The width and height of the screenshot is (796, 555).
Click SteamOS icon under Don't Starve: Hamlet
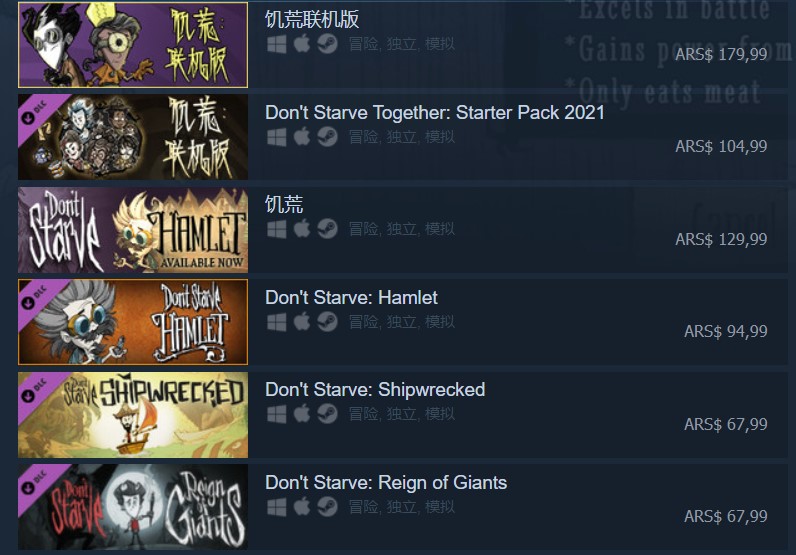327,321
